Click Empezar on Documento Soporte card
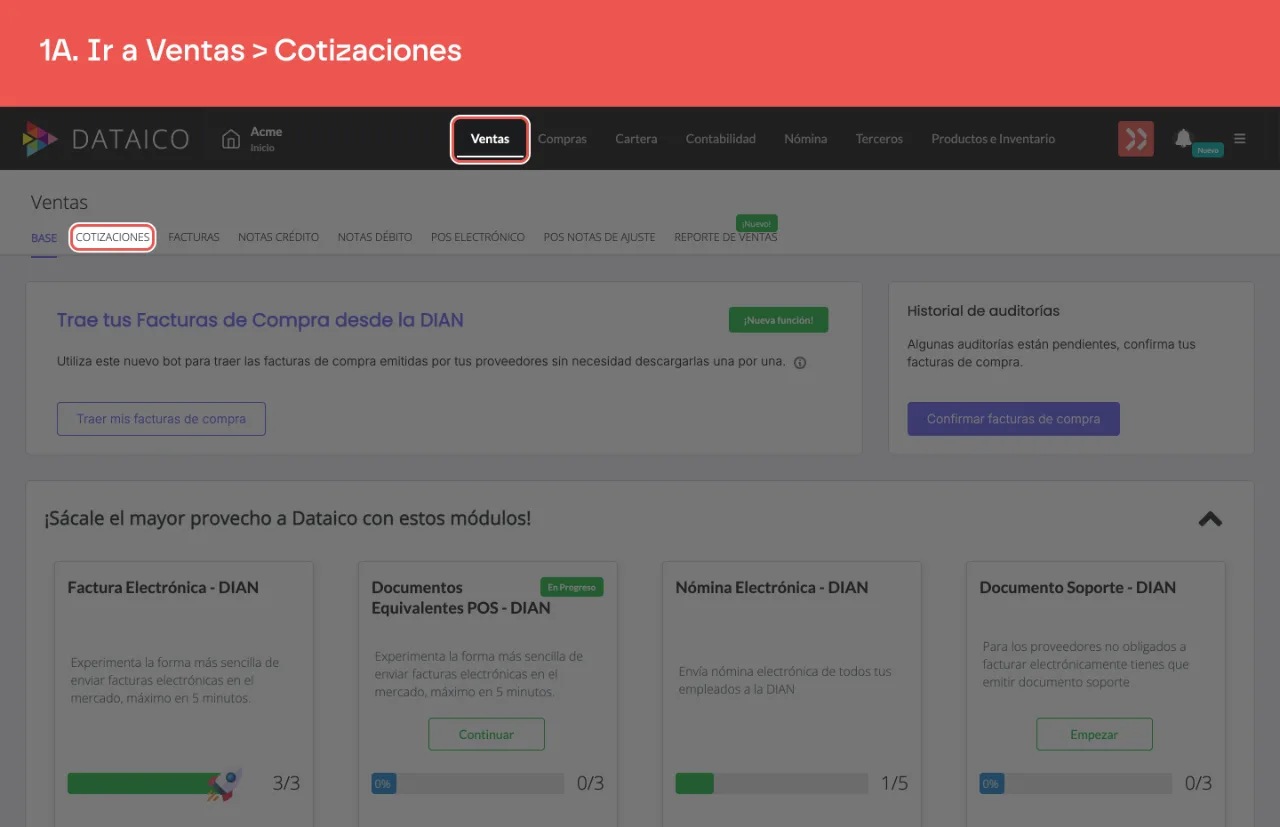 [x=1094, y=734]
